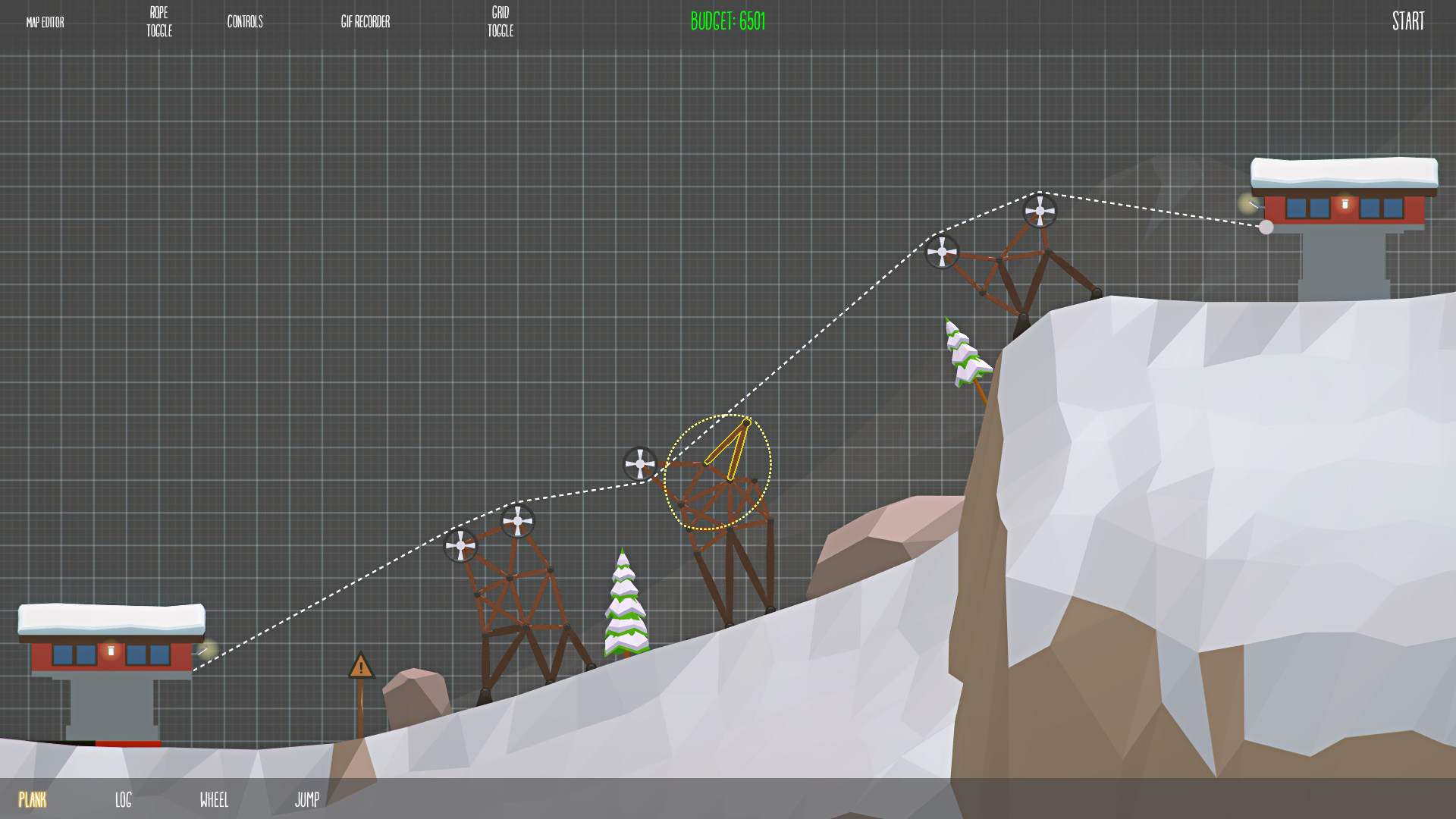Select the Jump building tool
Image resolution: width=1456 pixels, height=819 pixels.
pyautogui.click(x=307, y=799)
